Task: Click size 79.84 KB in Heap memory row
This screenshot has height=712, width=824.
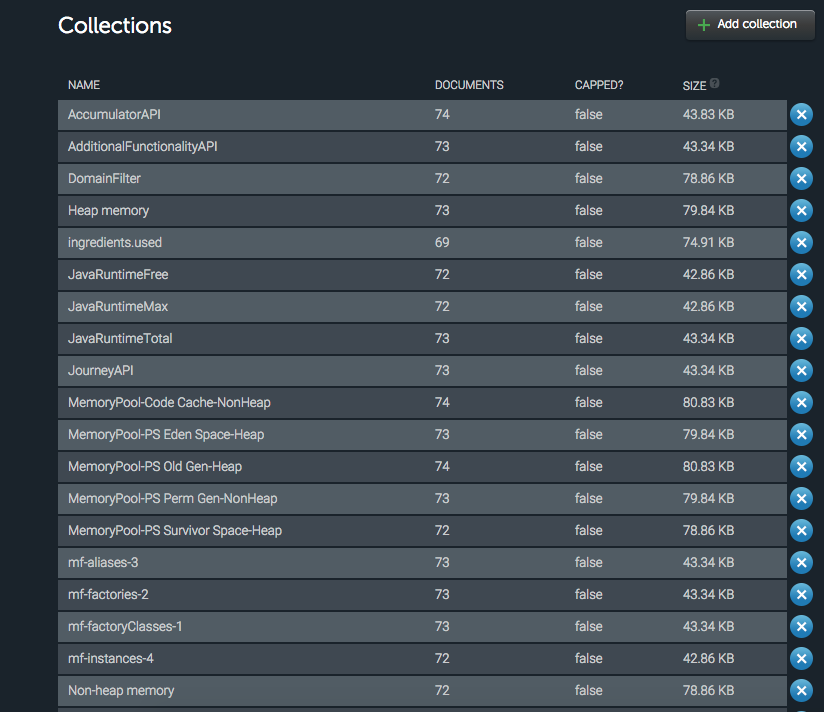Action: (708, 211)
